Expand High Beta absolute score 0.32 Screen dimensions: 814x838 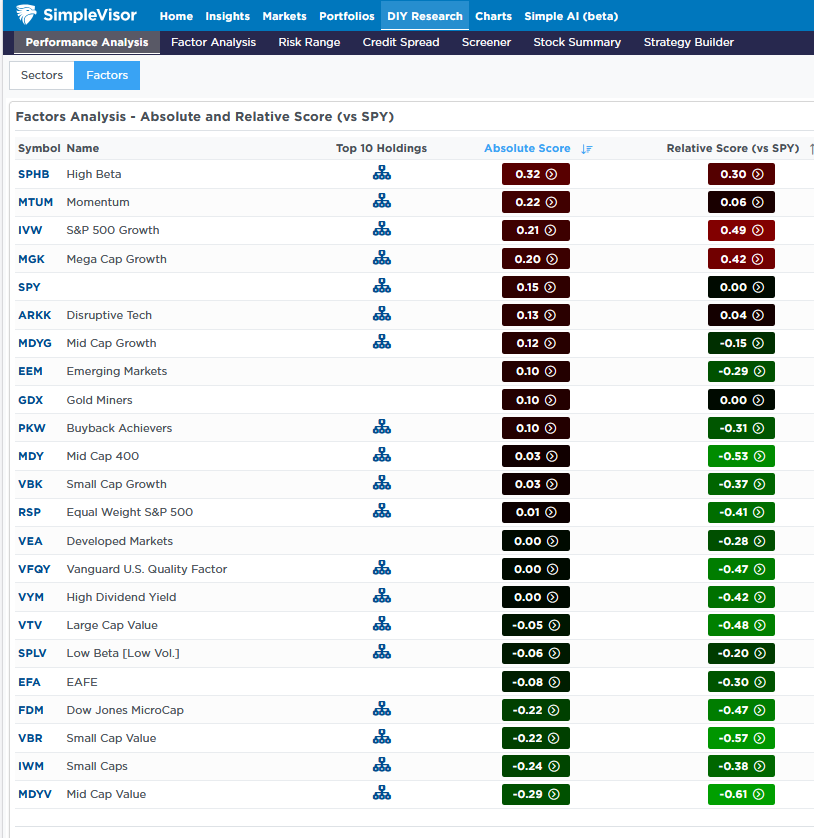[536, 174]
